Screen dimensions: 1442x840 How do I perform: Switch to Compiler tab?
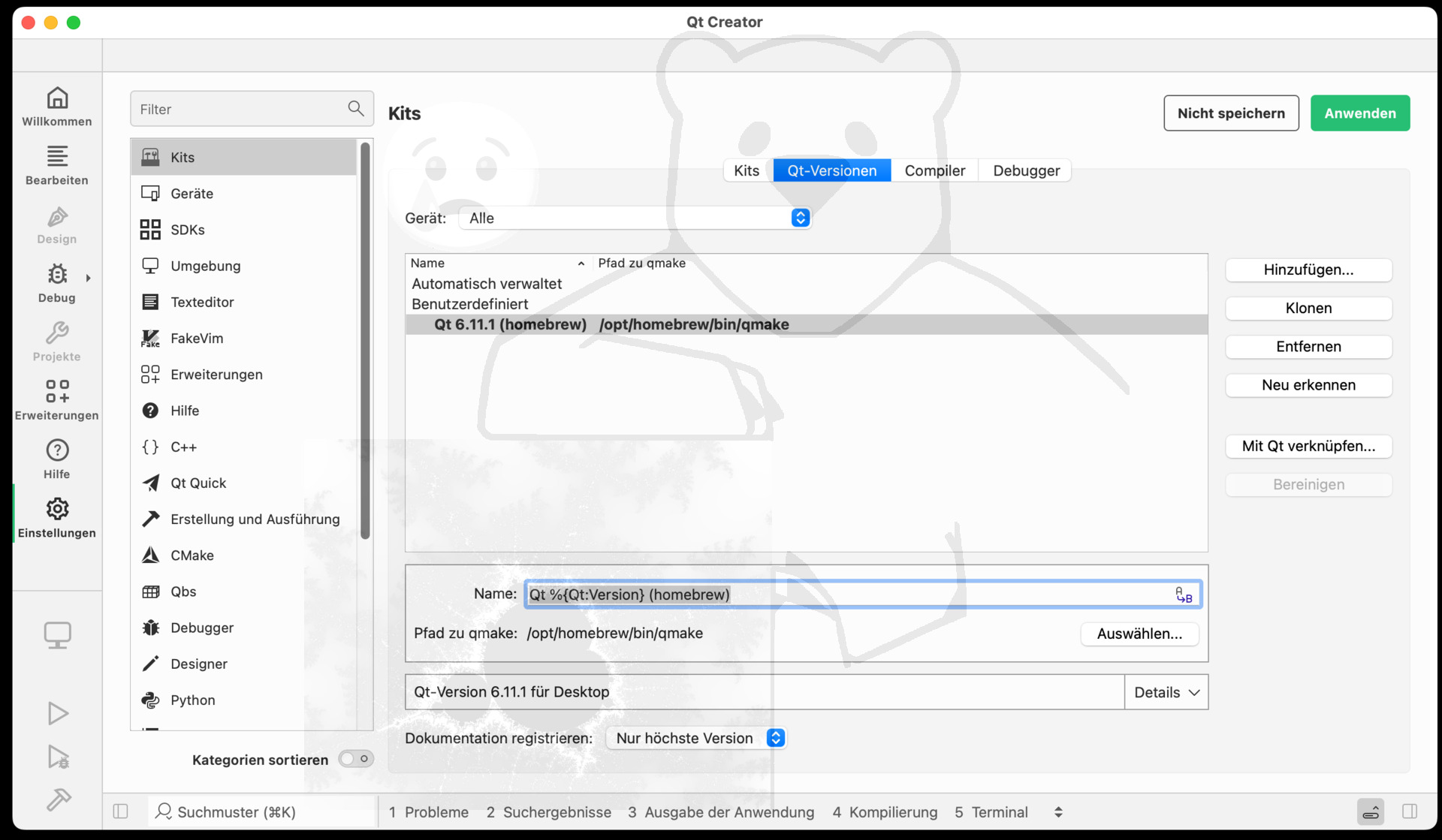point(934,171)
